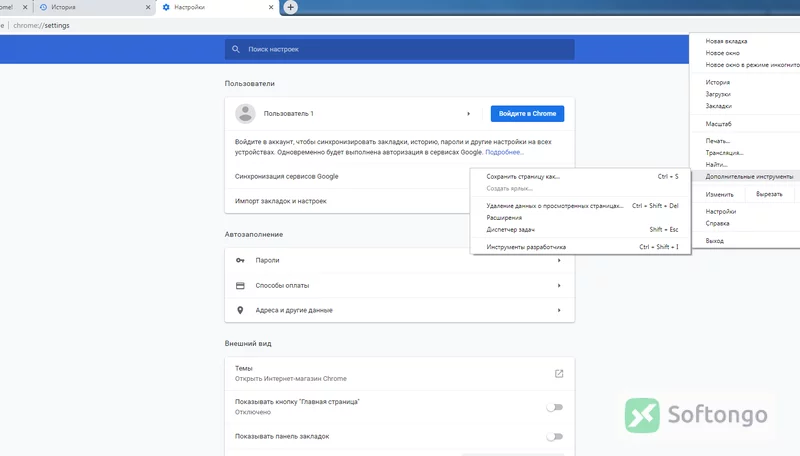Image resolution: width=800 pixels, height=456 pixels.
Task: Expand the Пароли row arrow
Action: [559, 260]
